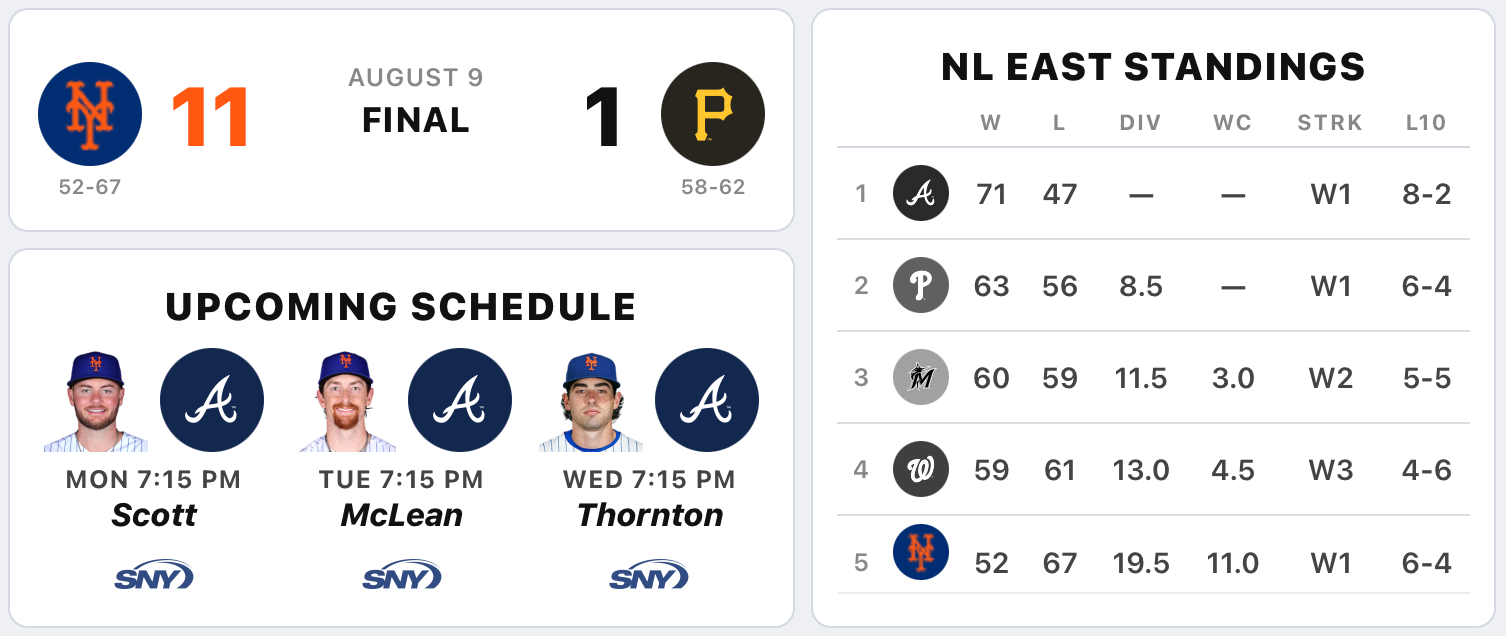Click the Braves logo for Monday's game
Image resolution: width=1506 pixels, height=636 pixels.
[212, 400]
